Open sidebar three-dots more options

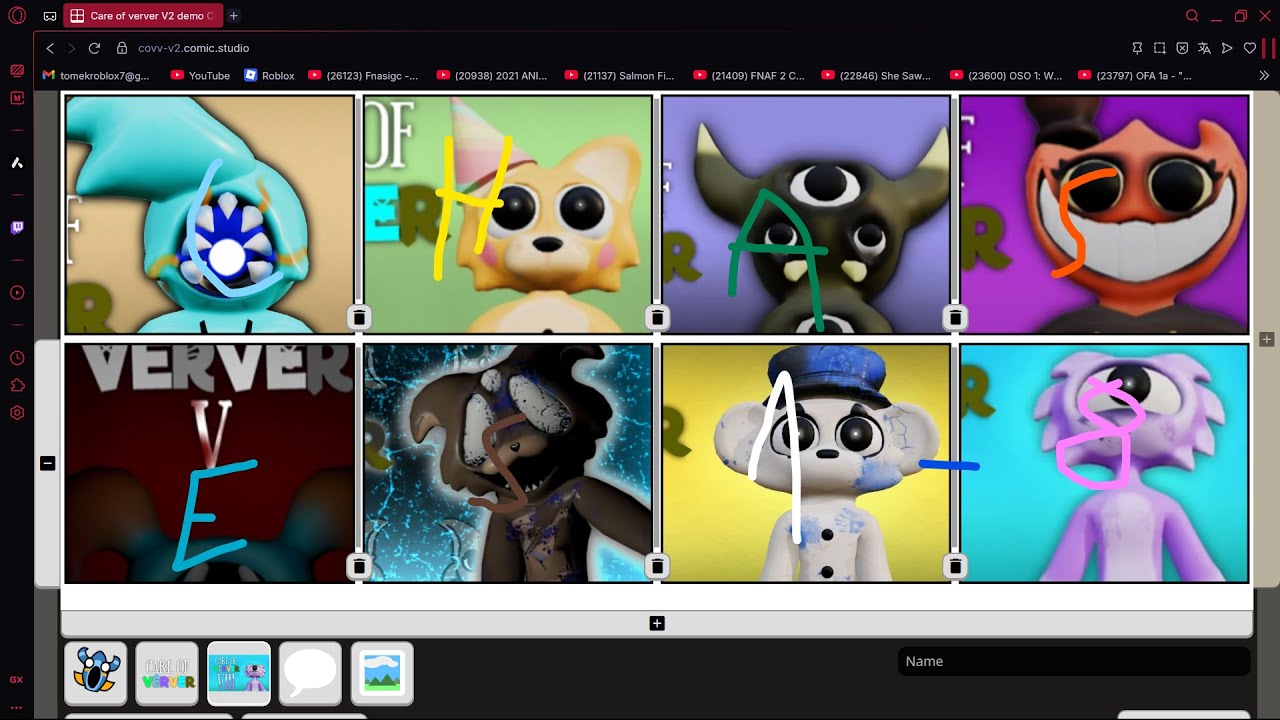pyautogui.click(x=16, y=707)
